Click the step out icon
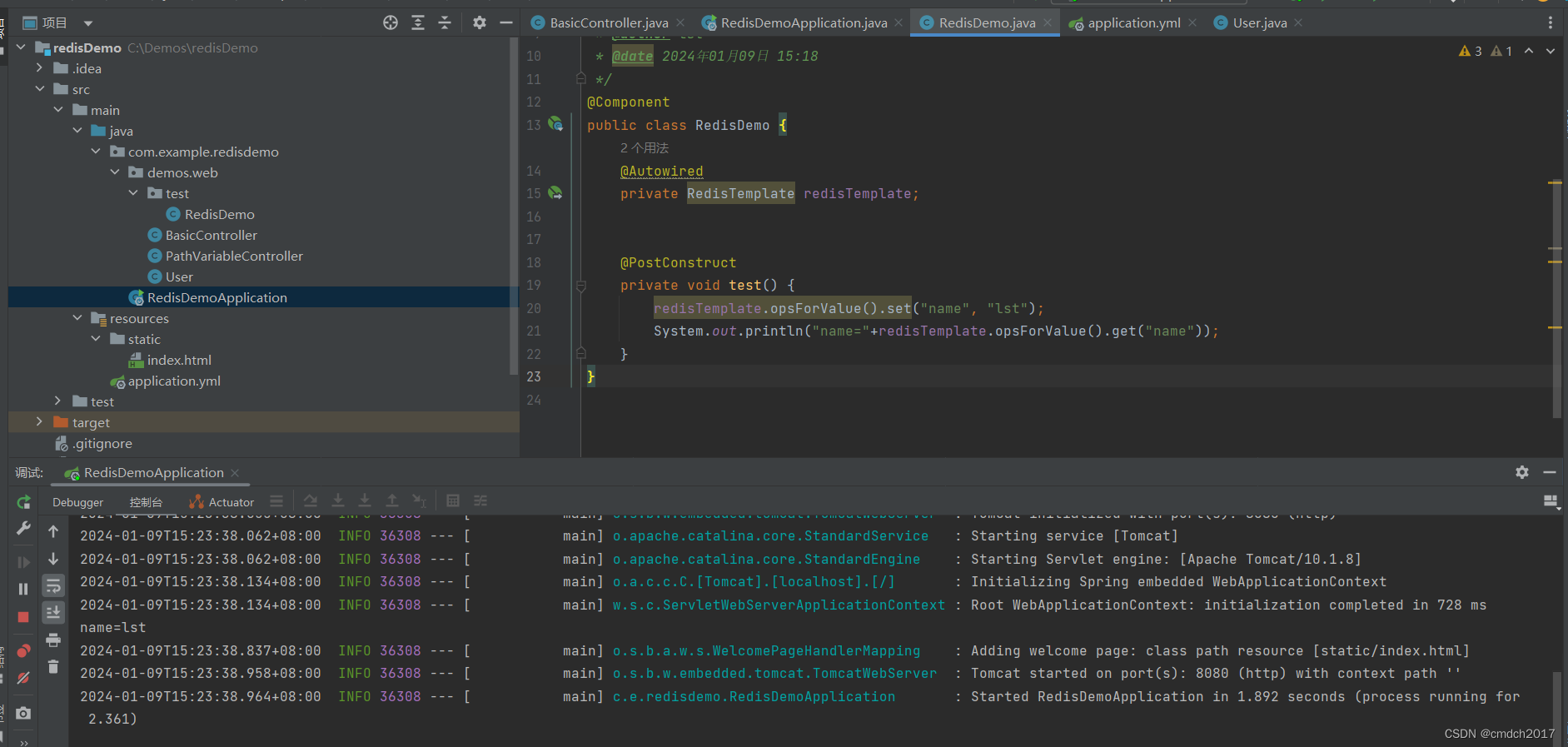Screen dimensions: 1568x747 (x=392, y=500)
